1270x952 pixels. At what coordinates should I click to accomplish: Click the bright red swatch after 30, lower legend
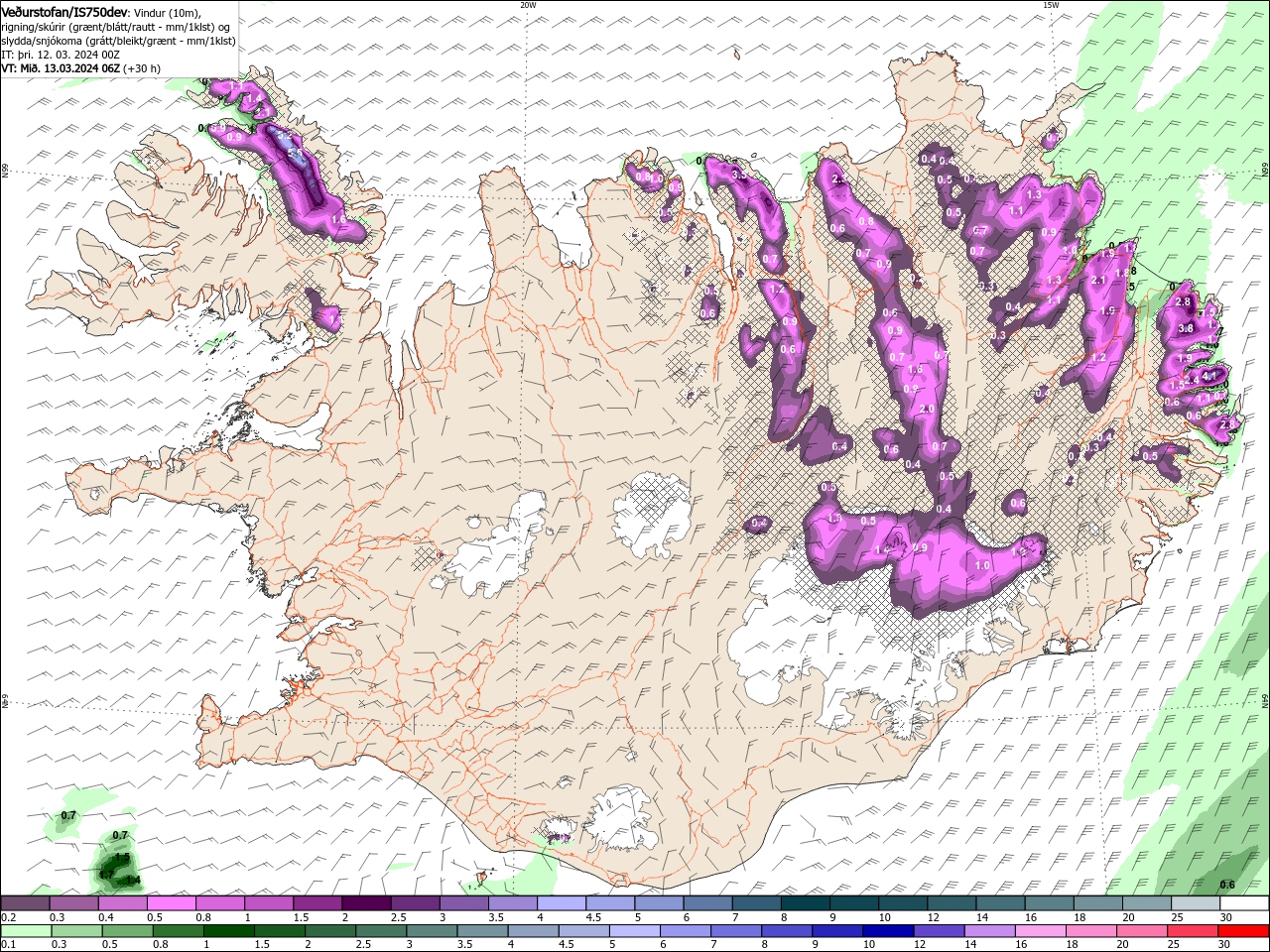click(1243, 931)
